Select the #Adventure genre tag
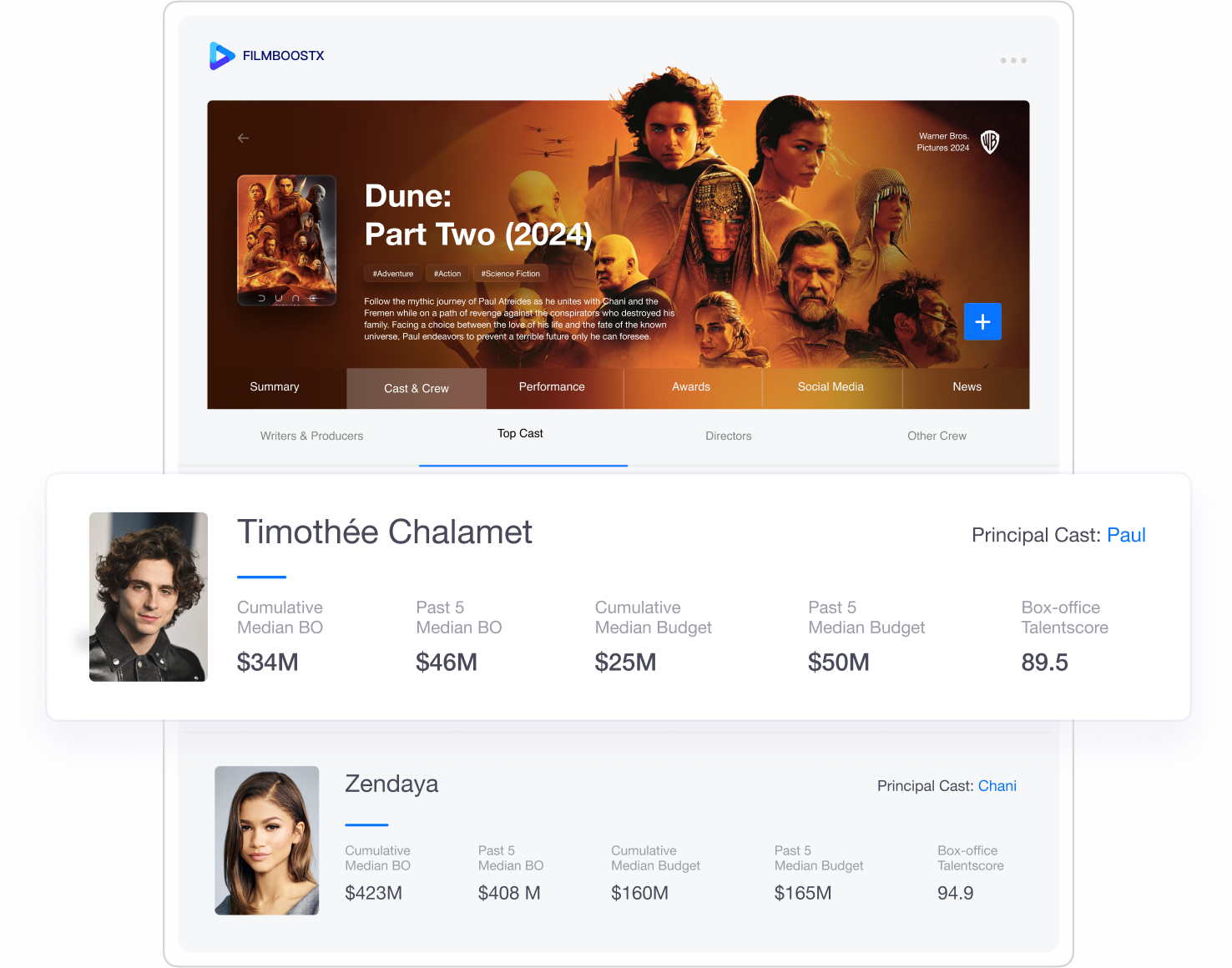This screenshot has width=1232, height=968. 393,274
